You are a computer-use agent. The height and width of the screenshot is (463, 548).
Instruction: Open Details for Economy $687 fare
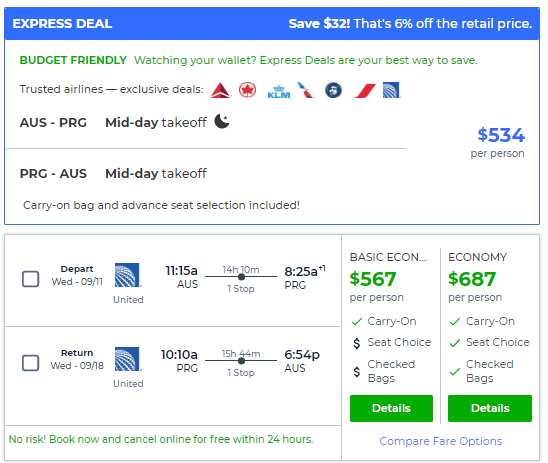[x=490, y=408]
